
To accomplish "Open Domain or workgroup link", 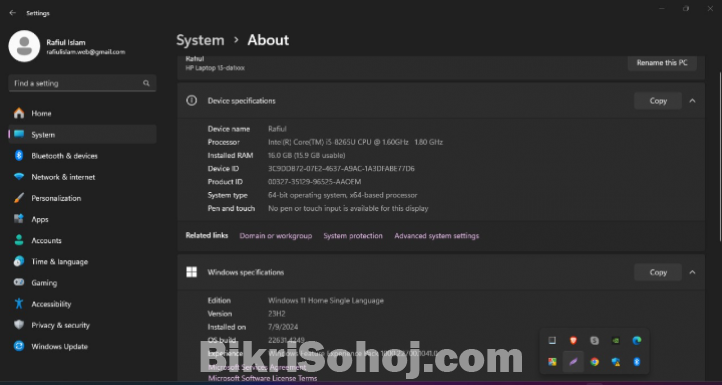I will coord(275,236).
